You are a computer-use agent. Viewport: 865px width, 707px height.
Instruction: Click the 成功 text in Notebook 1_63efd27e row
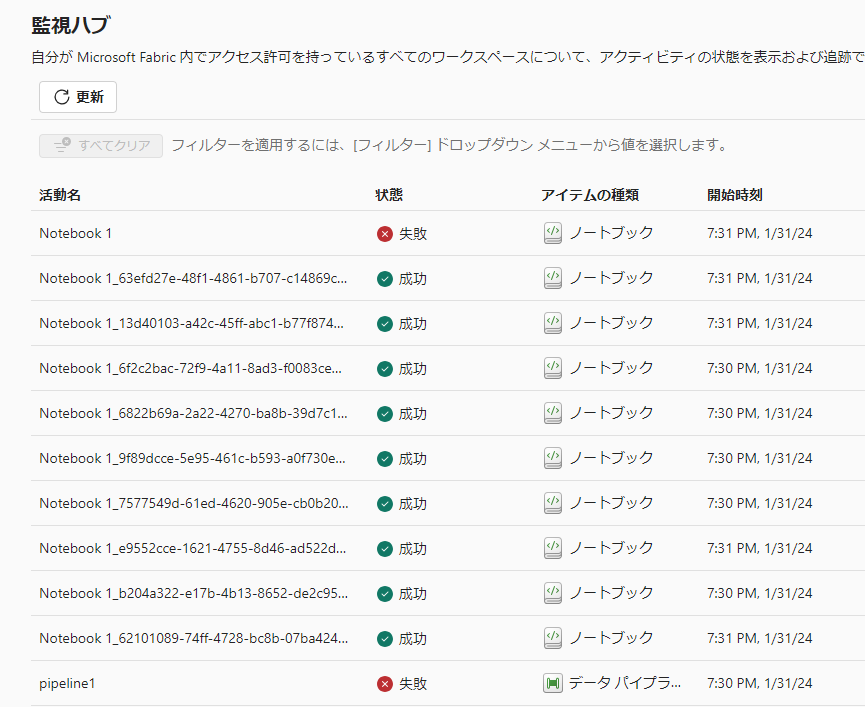(413, 279)
